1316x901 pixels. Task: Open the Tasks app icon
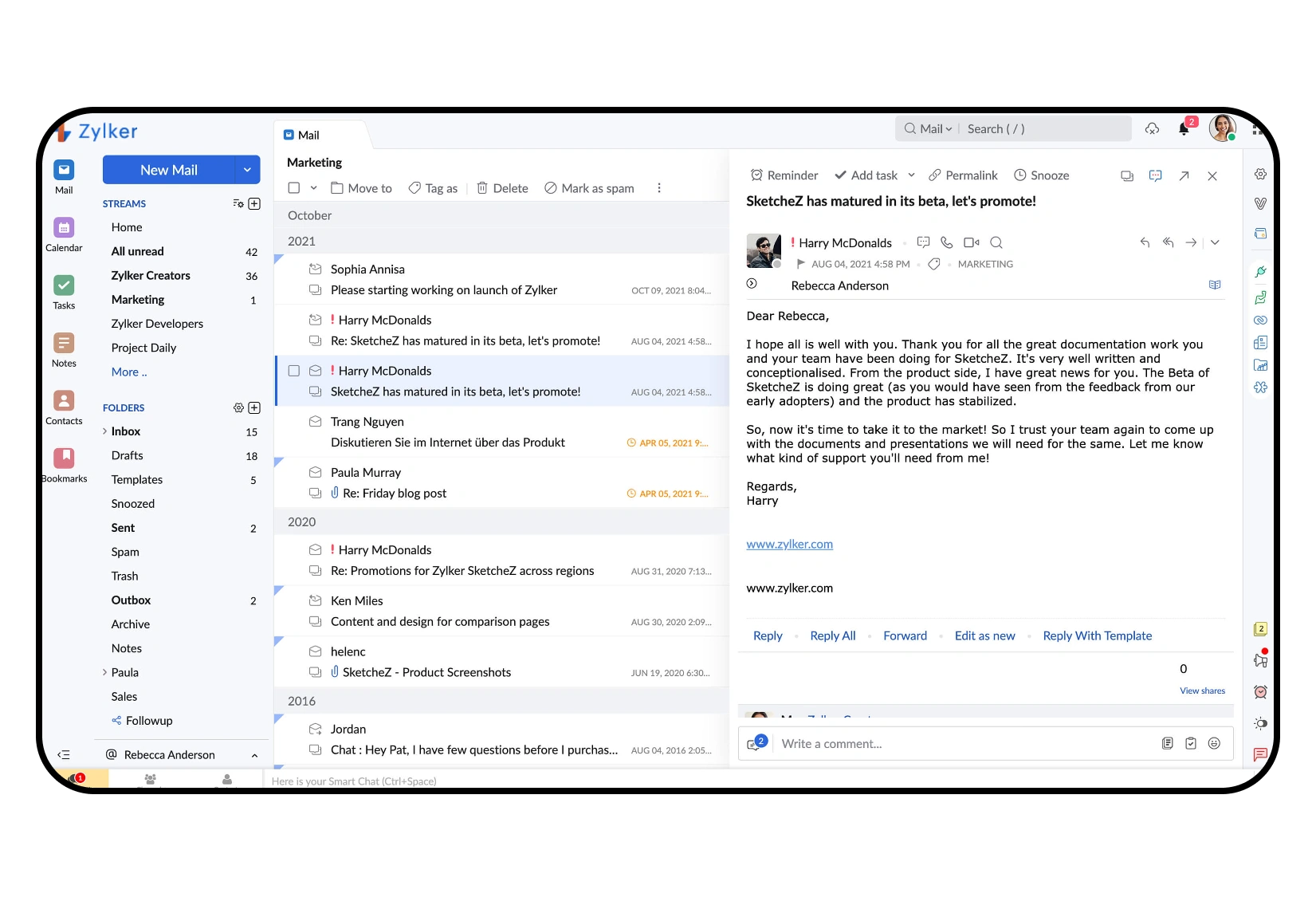point(64,285)
